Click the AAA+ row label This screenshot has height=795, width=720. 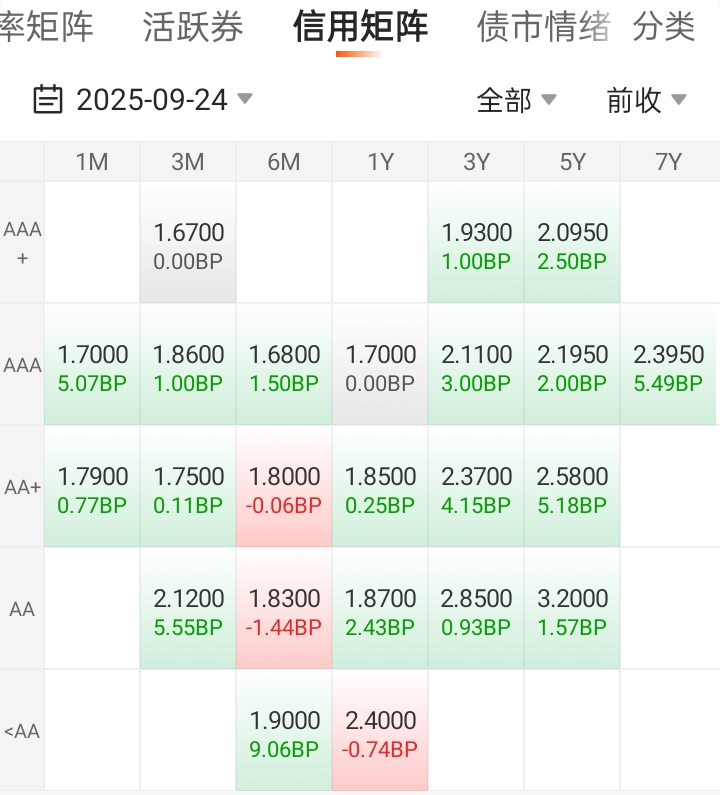point(22,243)
